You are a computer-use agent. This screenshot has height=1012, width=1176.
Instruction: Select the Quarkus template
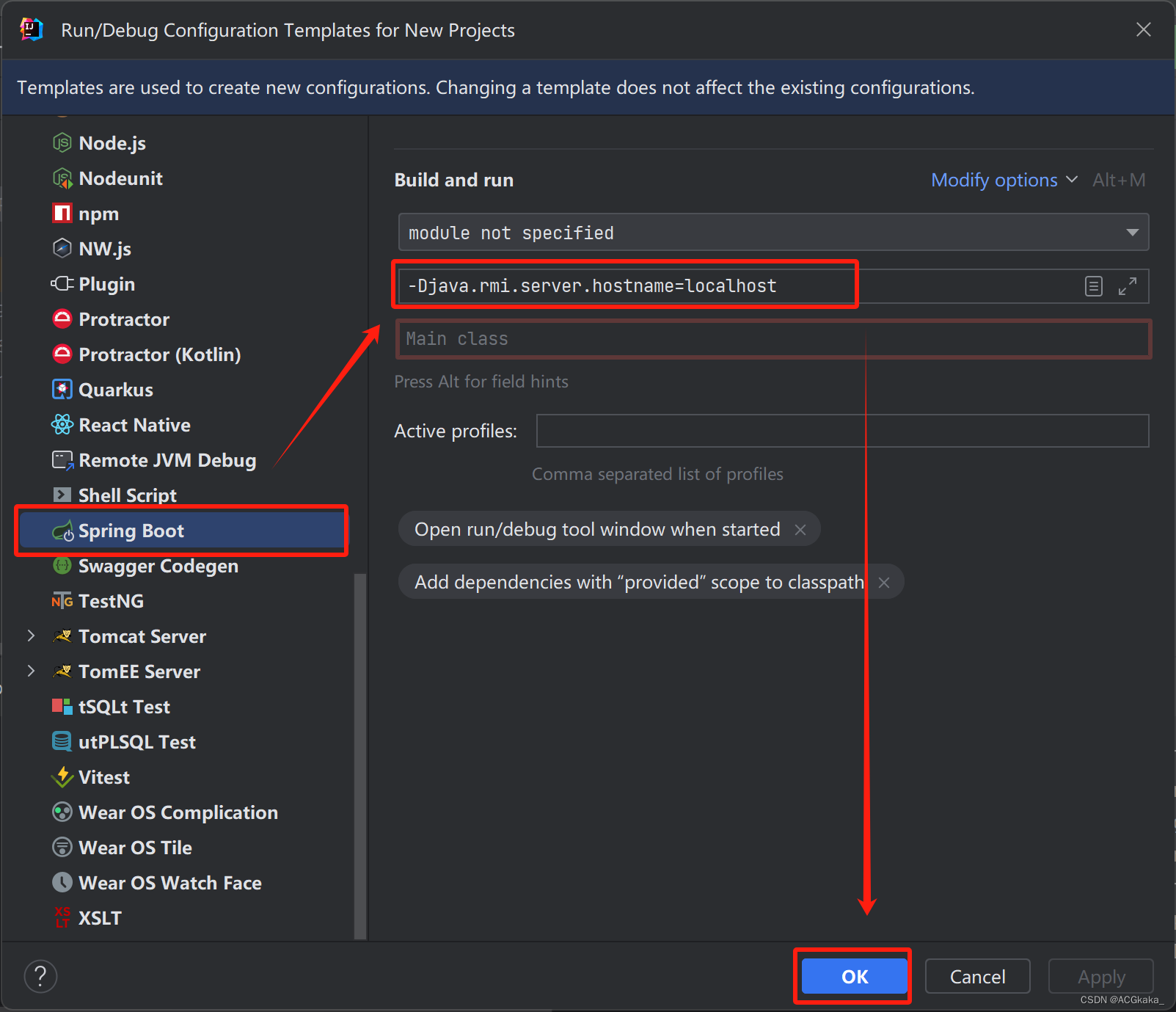[182, 390]
